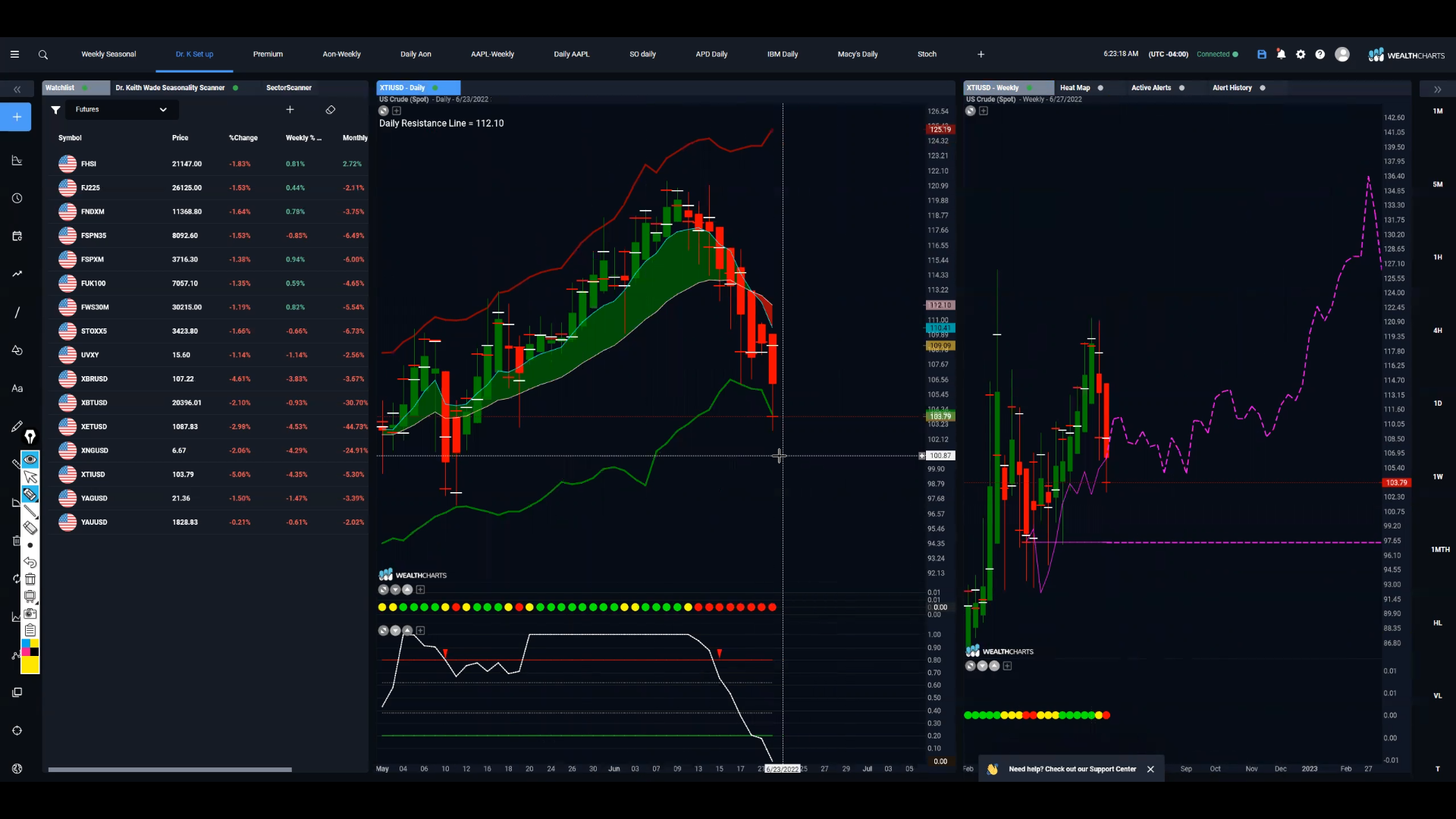Image resolution: width=1456 pixels, height=819 pixels.
Task: Open the notifications bell
Action: 1281,55
